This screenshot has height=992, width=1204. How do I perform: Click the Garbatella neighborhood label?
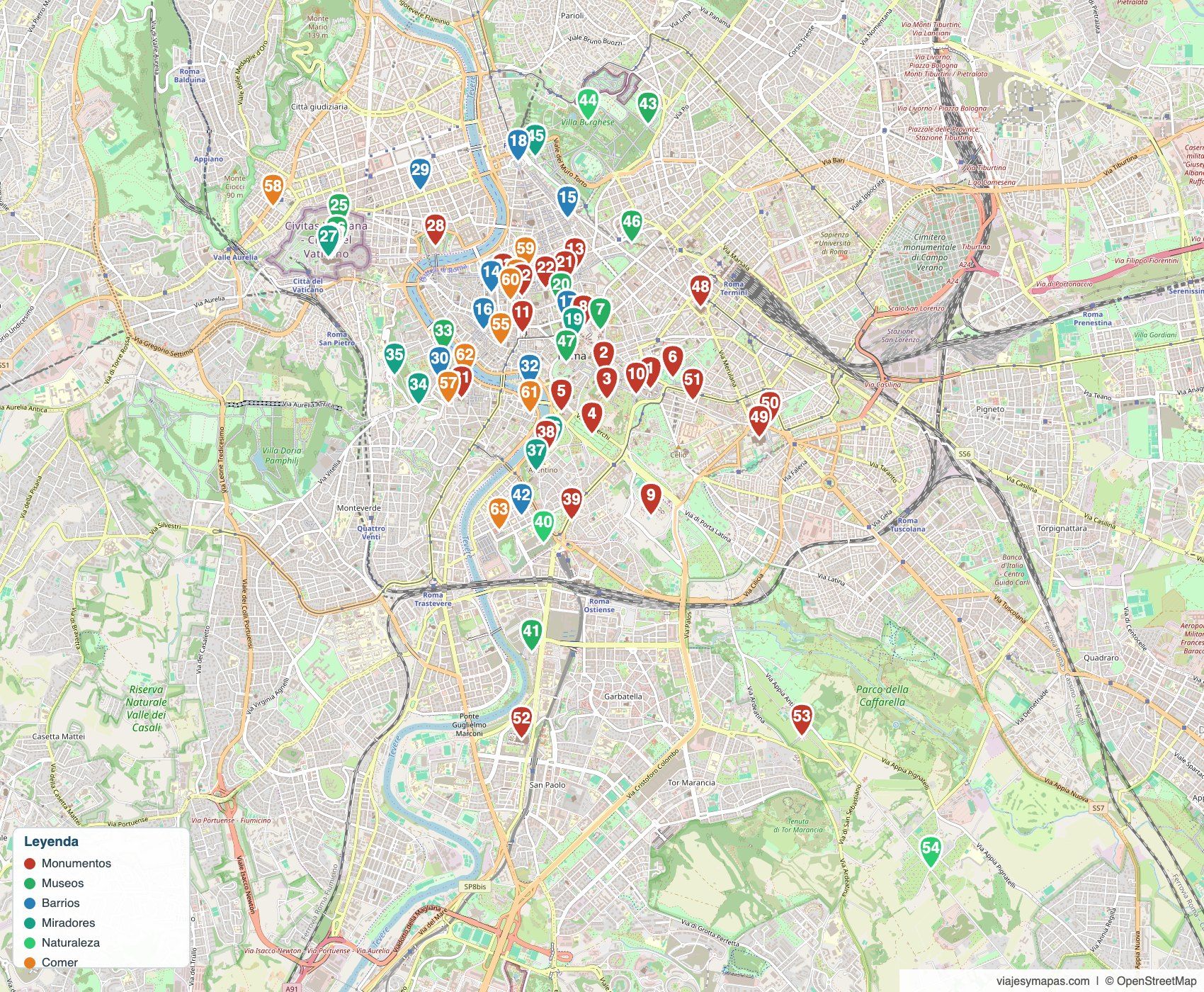(x=623, y=697)
